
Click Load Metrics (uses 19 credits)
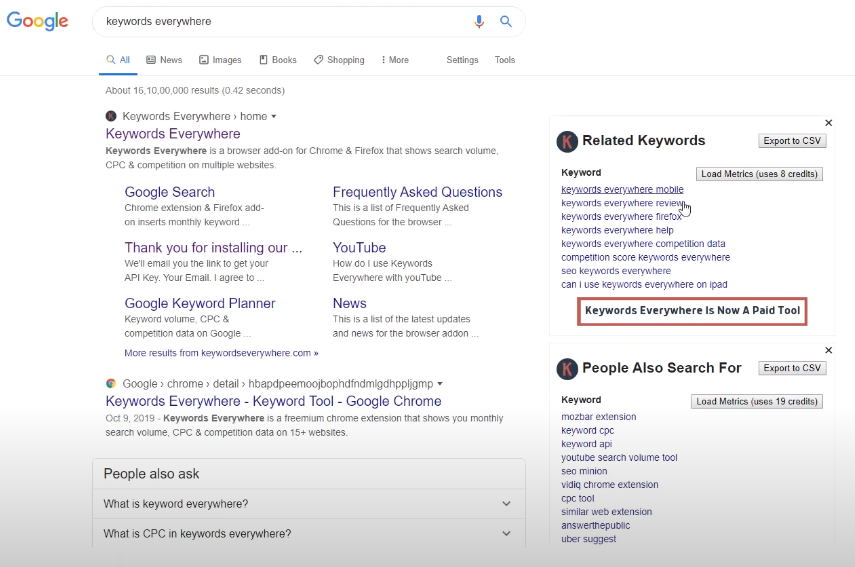pos(757,401)
